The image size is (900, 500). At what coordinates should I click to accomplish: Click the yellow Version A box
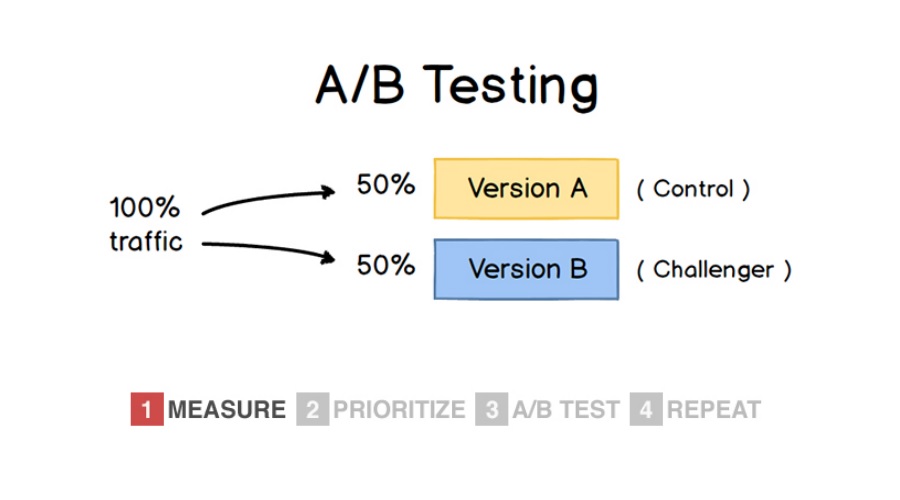coord(526,189)
